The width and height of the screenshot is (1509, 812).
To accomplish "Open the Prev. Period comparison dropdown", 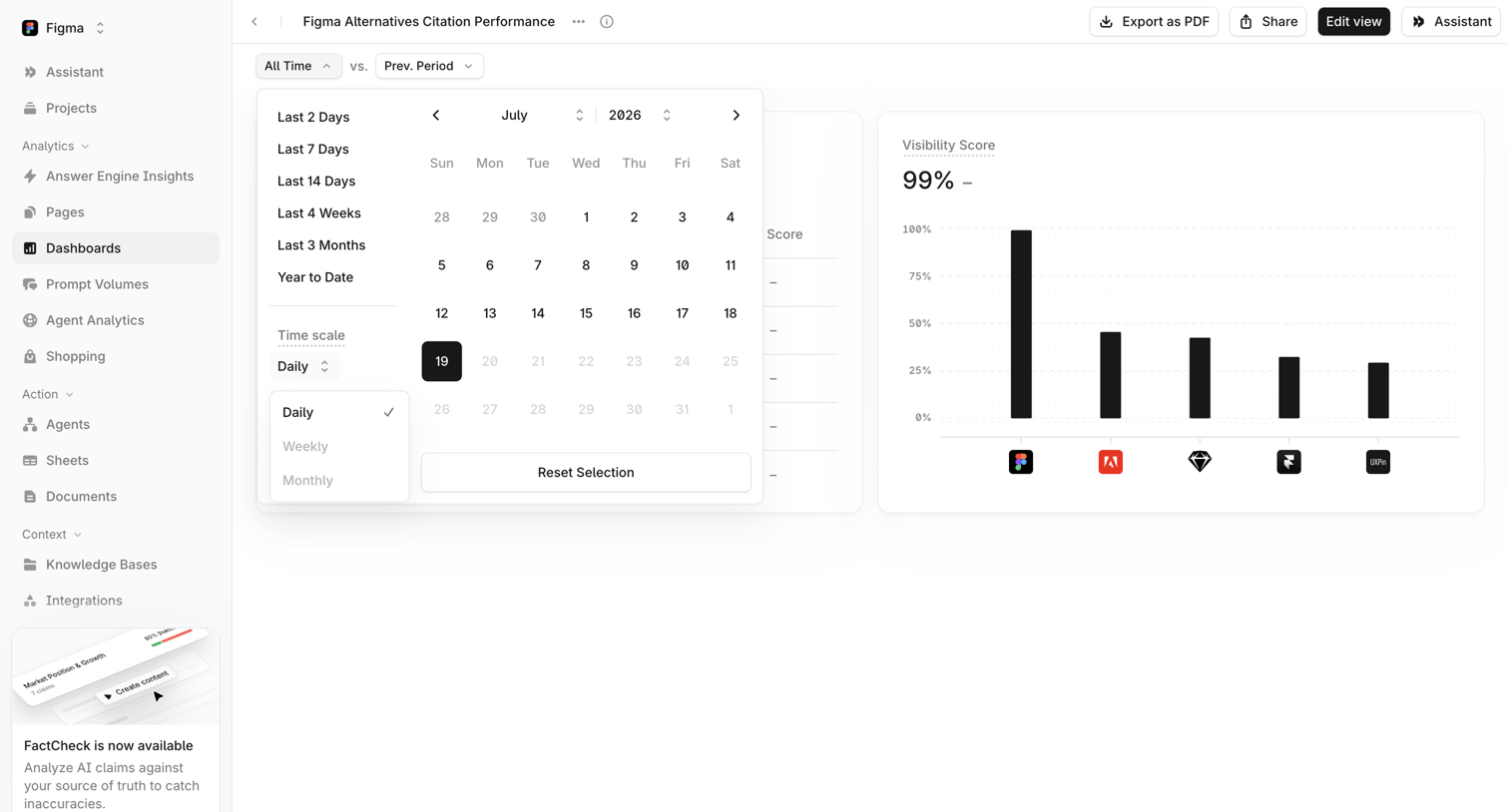I will [429, 66].
